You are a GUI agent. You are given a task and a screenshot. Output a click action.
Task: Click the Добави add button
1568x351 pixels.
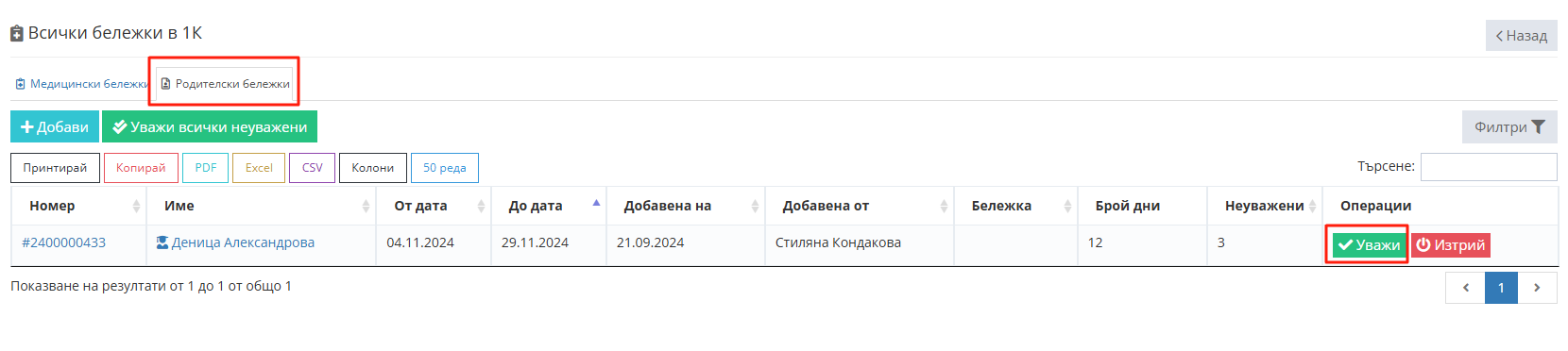(x=55, y=127)
